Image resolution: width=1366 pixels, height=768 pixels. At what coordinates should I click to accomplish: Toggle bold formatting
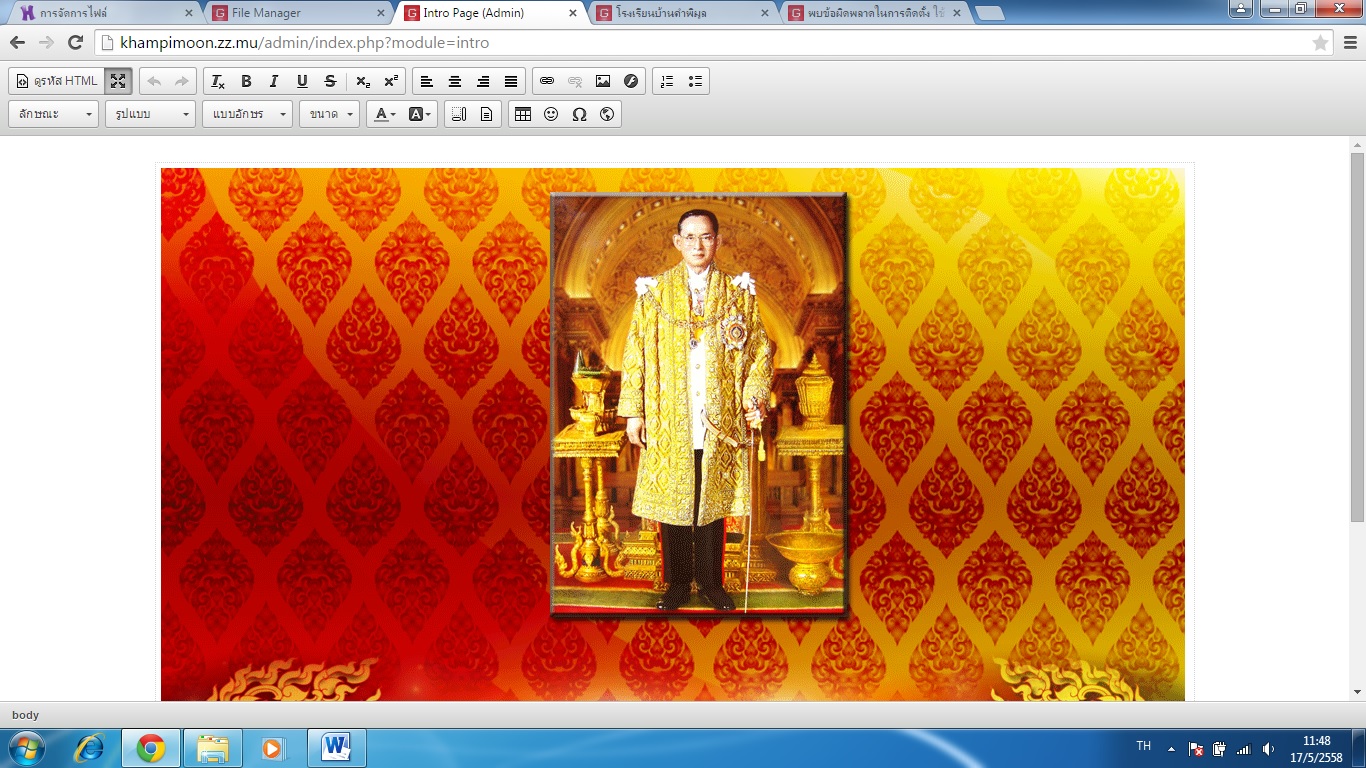246,81
